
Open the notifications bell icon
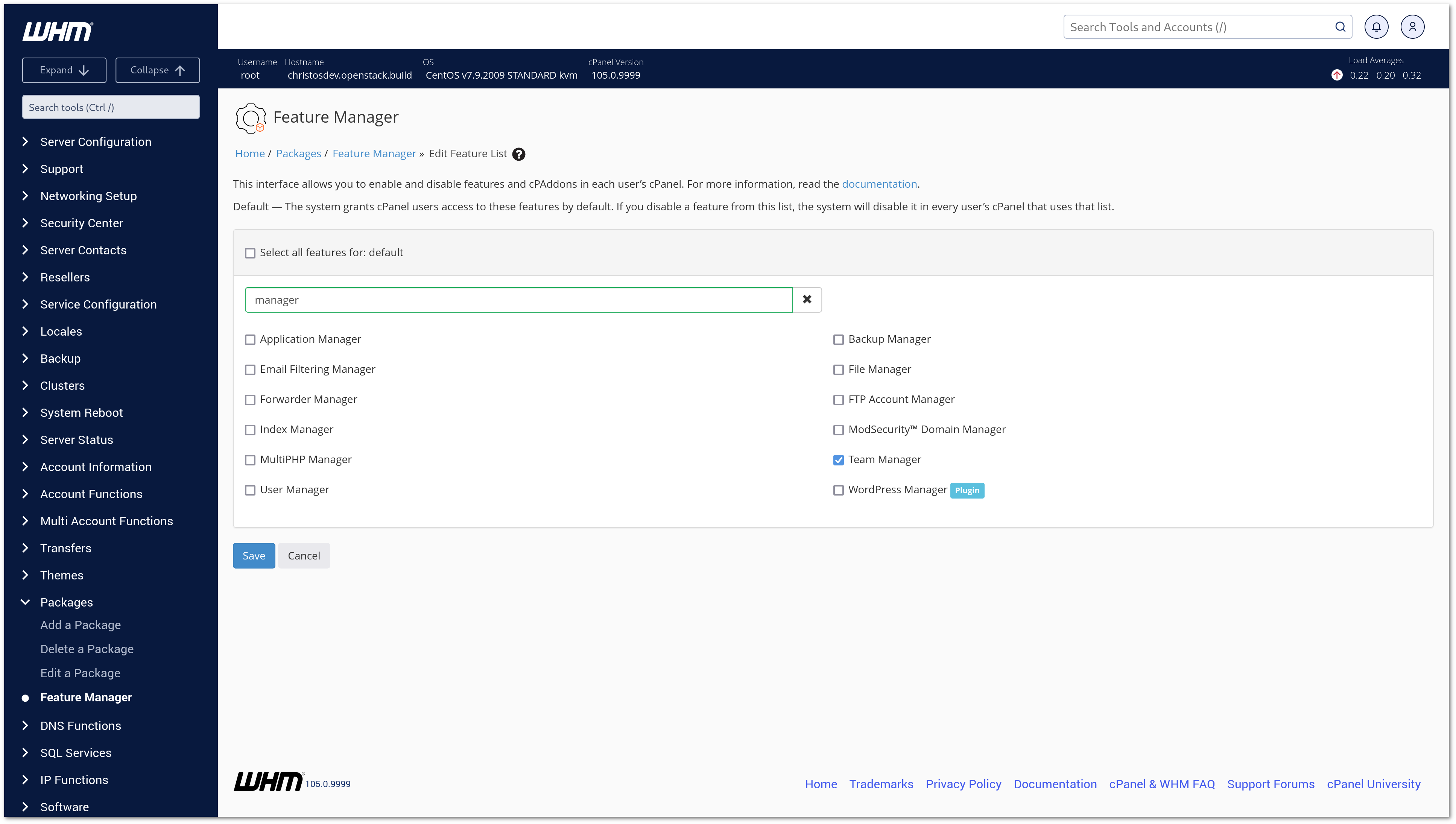[1375, 27]
